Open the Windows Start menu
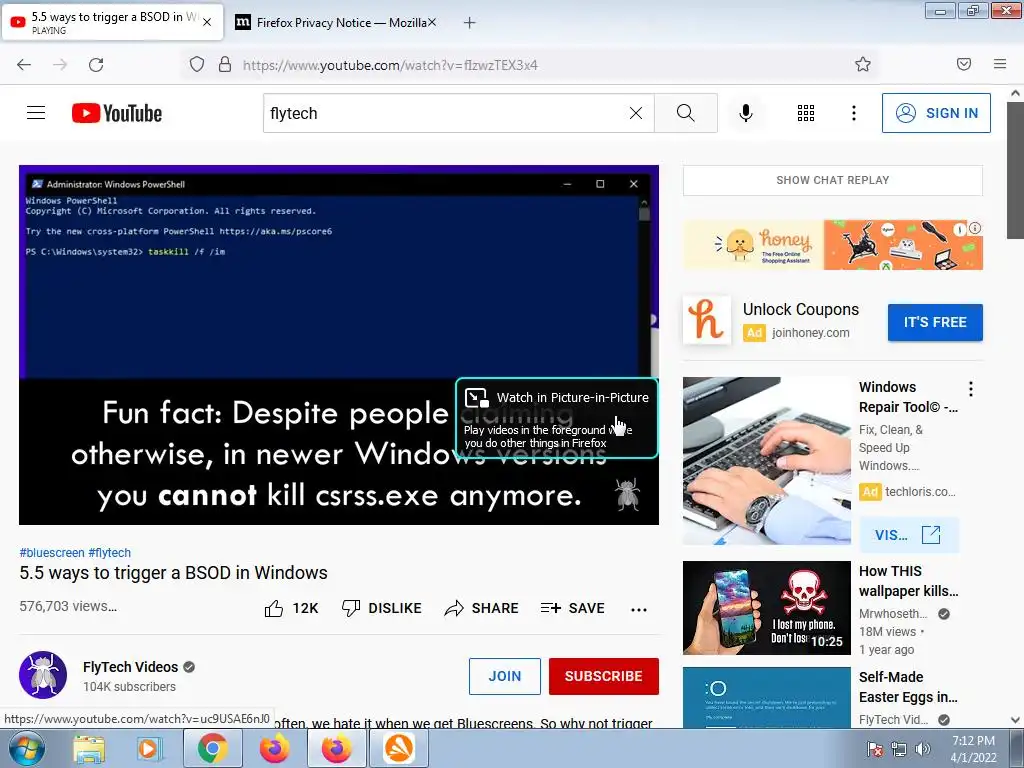Viewport: 1024px width, 768px height. 27,748
